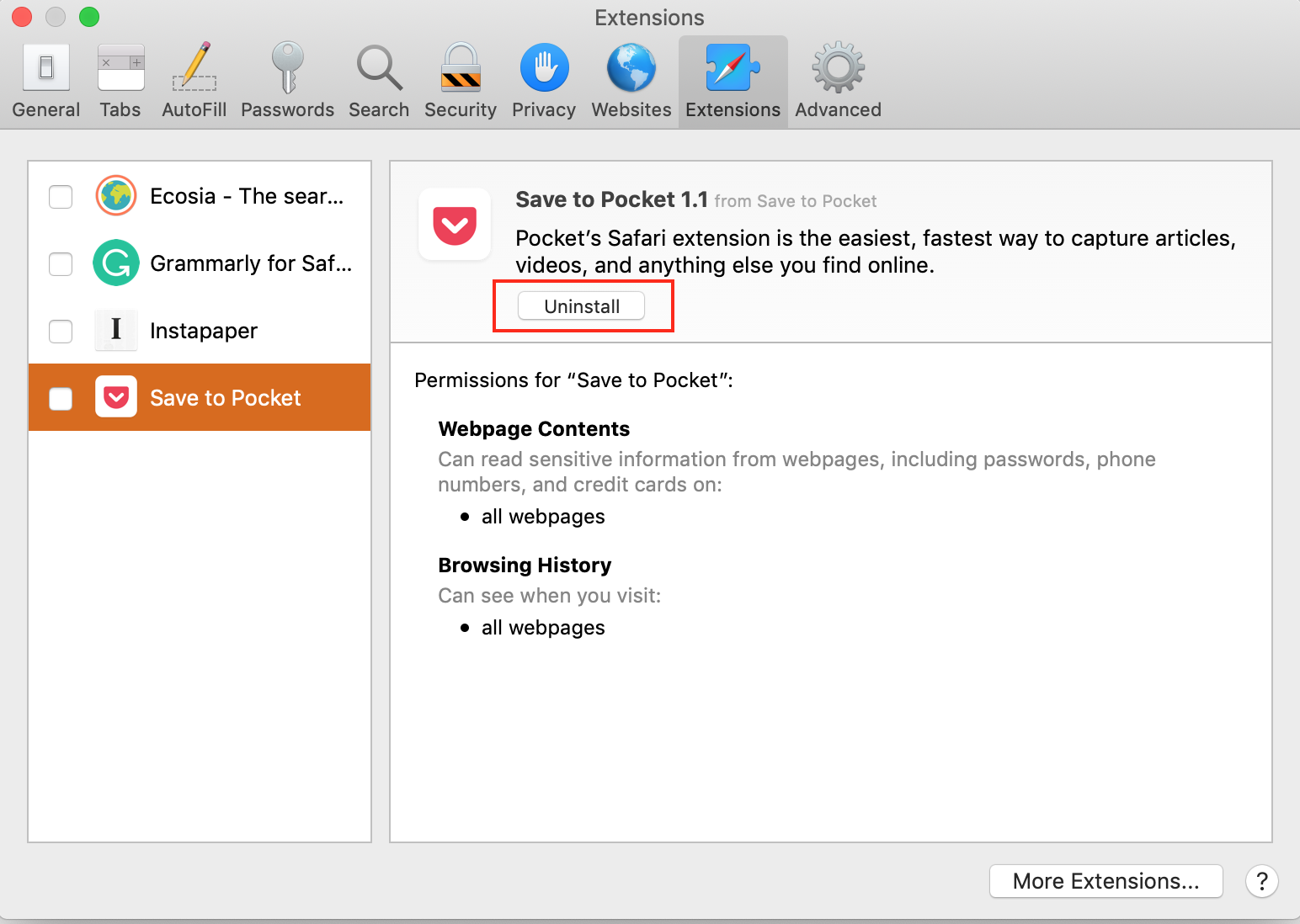Click 'all webpages' under Browsing History
Viewport: 1300px width, 924px height.
(543, 628)
